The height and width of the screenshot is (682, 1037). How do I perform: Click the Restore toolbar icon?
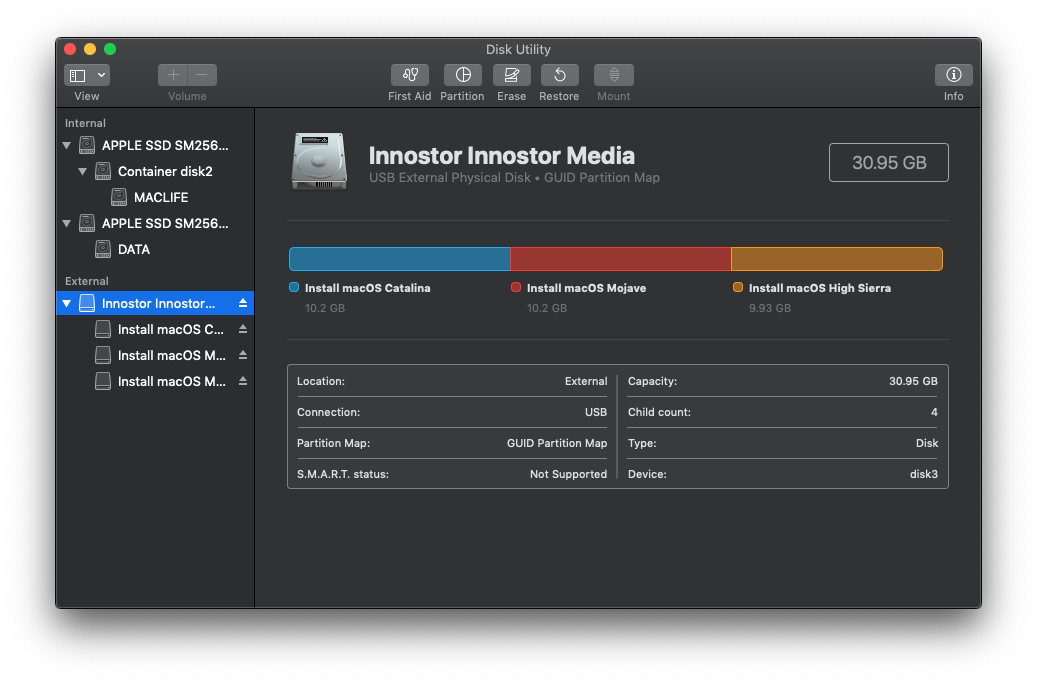559,75
